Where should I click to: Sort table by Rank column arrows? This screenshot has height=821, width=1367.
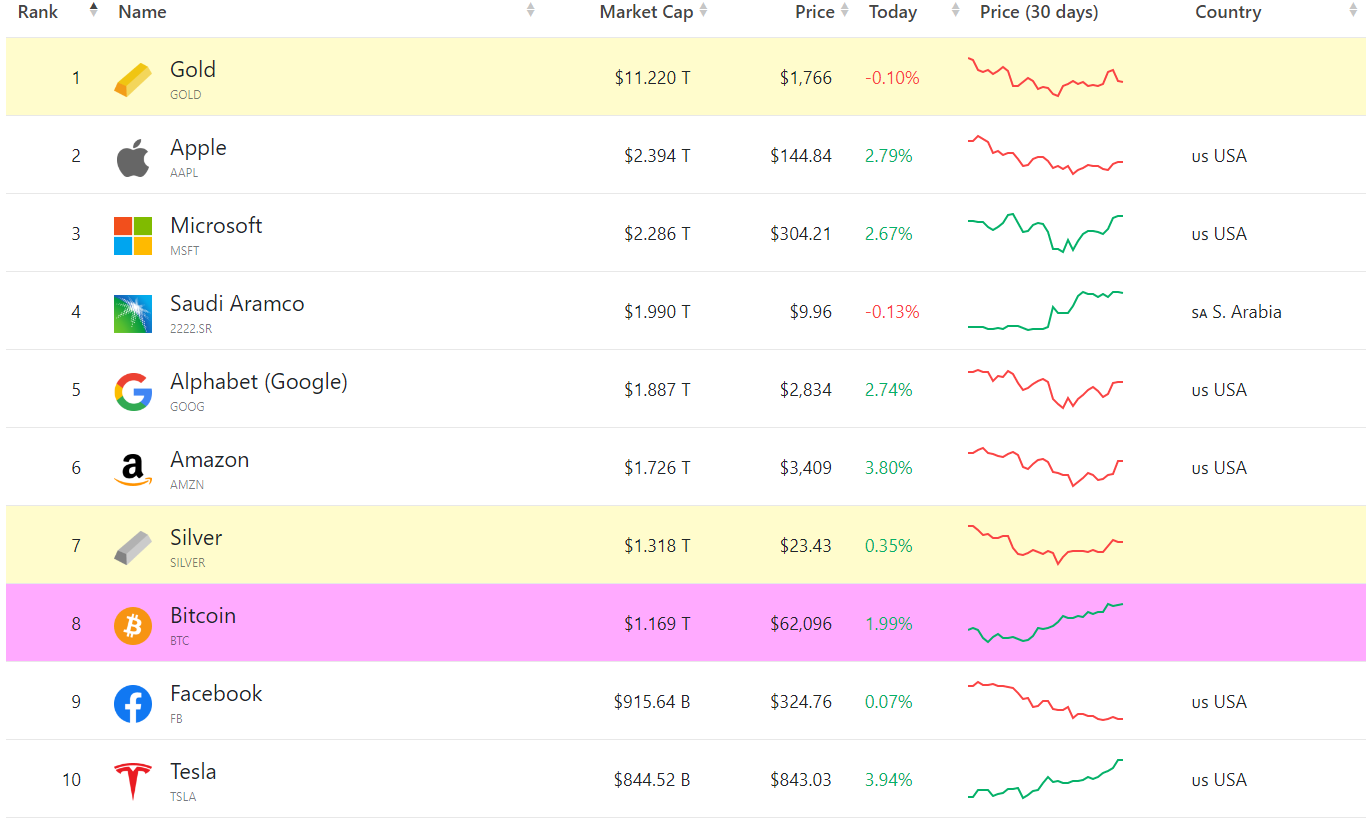pos(94,10)
